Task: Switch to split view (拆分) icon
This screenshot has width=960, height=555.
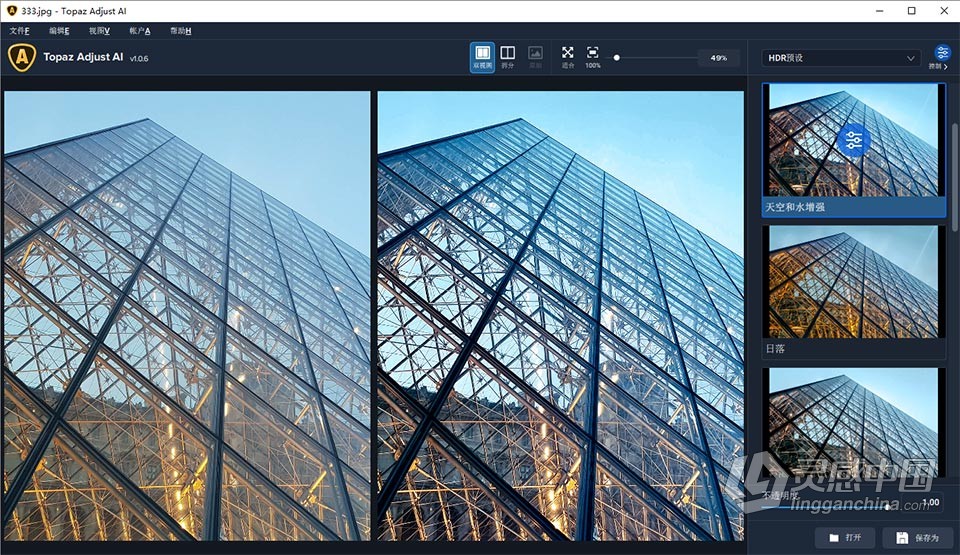Action: click(508, 56)
